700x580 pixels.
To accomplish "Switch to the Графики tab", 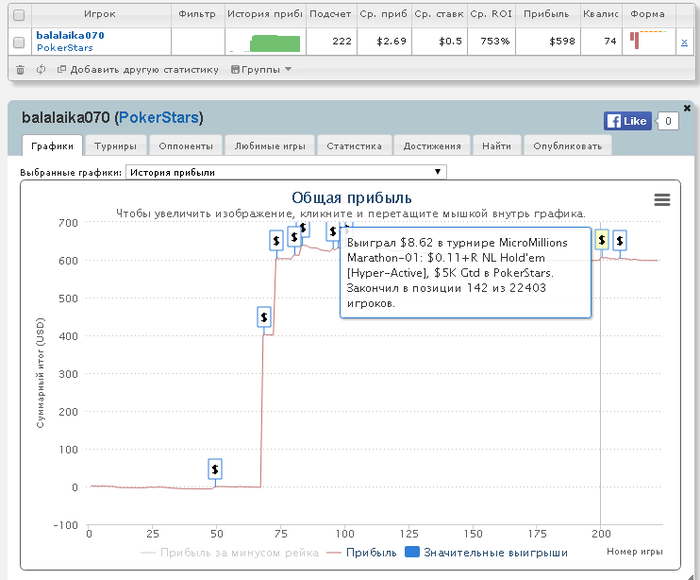I will point(52,146).
